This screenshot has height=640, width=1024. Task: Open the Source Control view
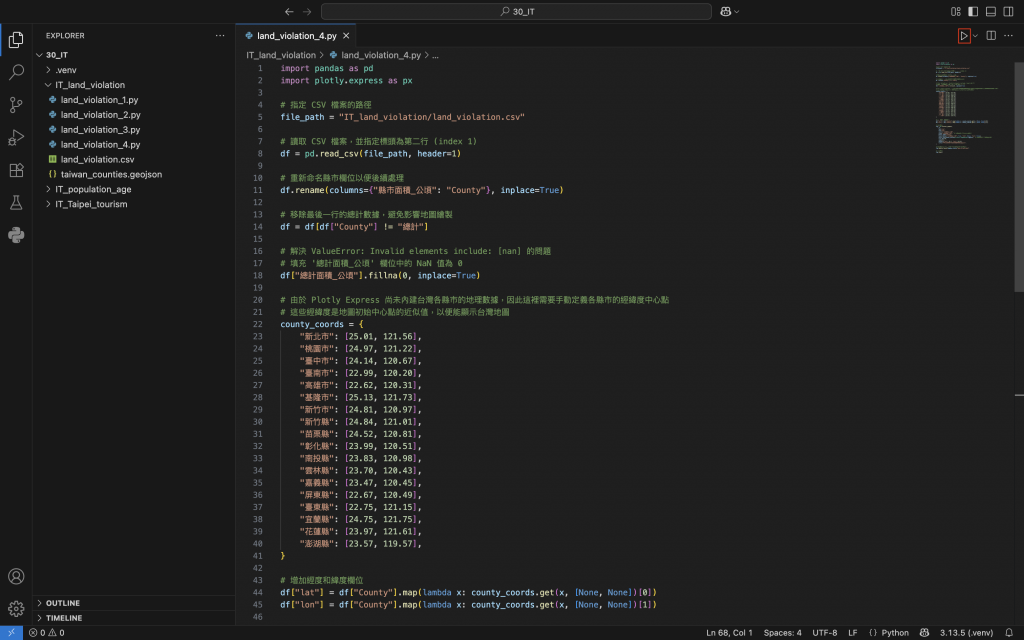coord(16,105)
